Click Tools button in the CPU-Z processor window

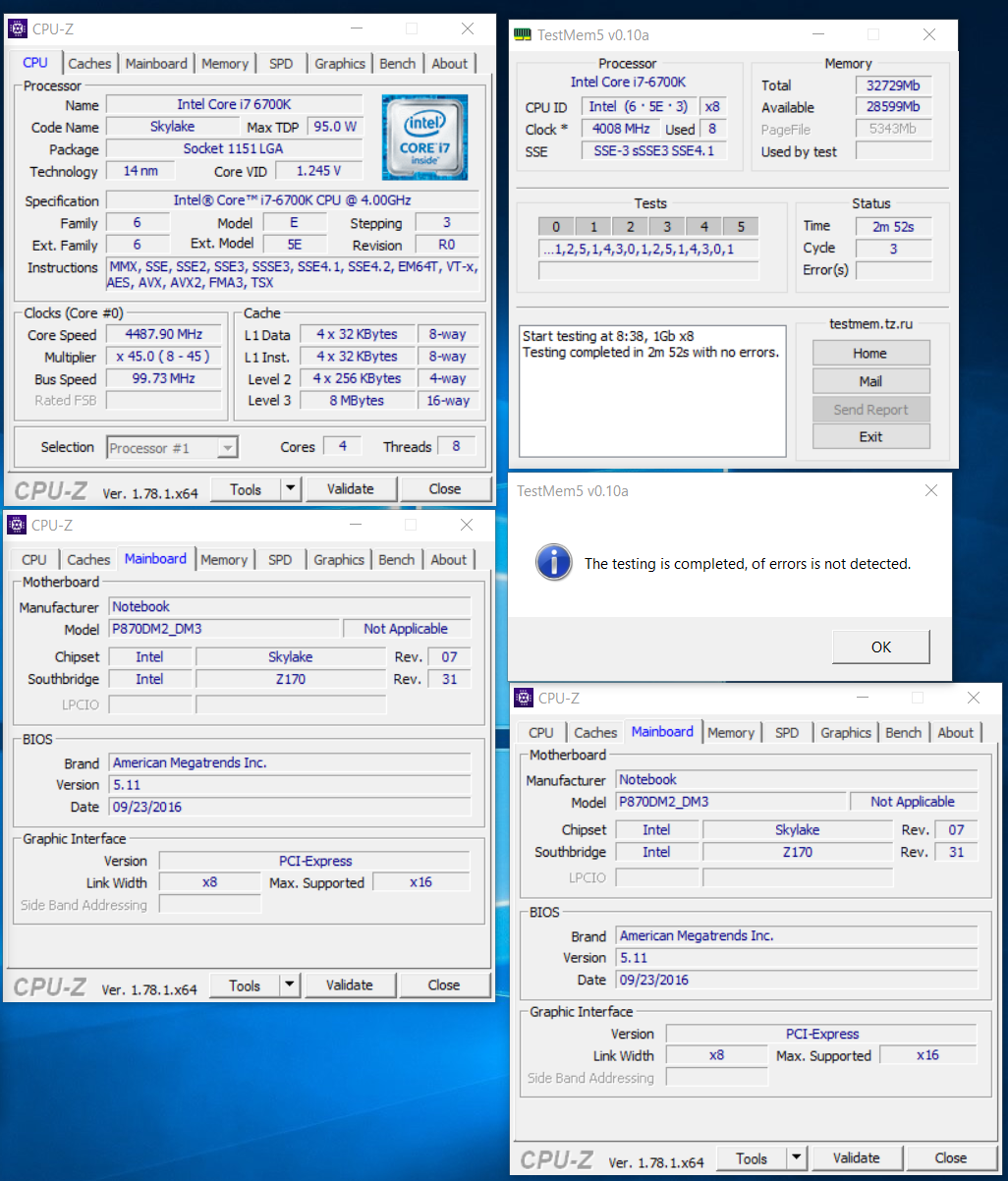(x=246, y=488)
